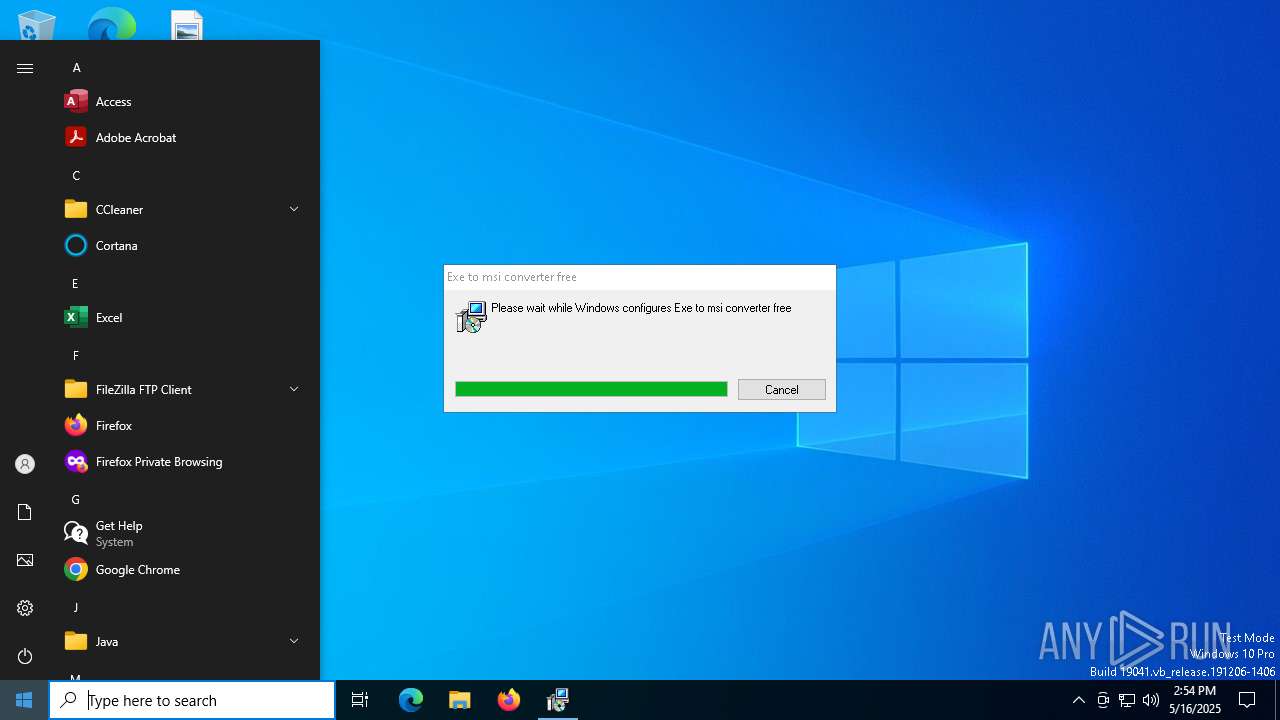Click the letter F group header
The width and height of the screenshot is (1280, 720).
[x=75, y=356]
